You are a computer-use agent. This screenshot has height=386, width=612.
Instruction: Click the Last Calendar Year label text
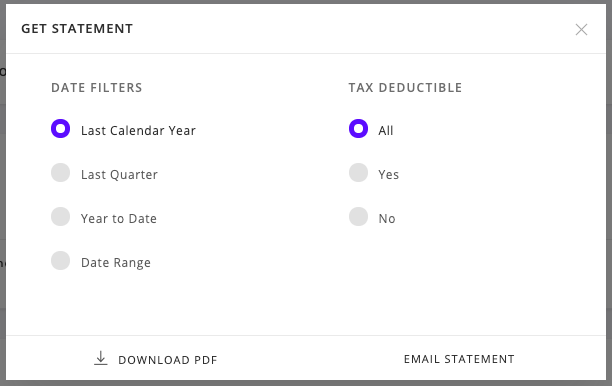pyautogui.click(x=138, y=130)
